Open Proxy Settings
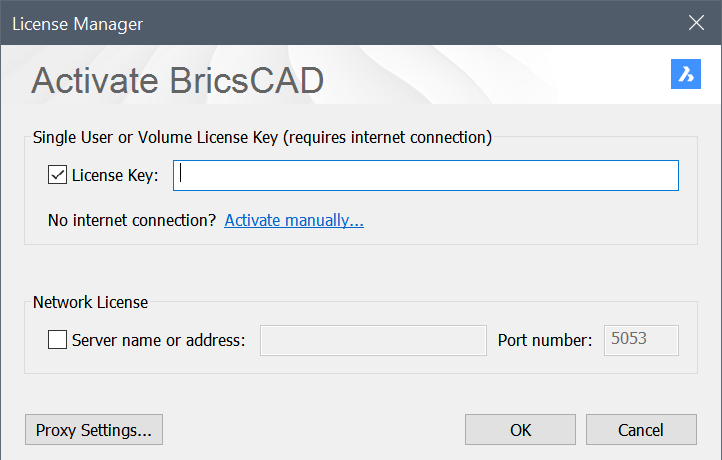 tap(94, 430)
